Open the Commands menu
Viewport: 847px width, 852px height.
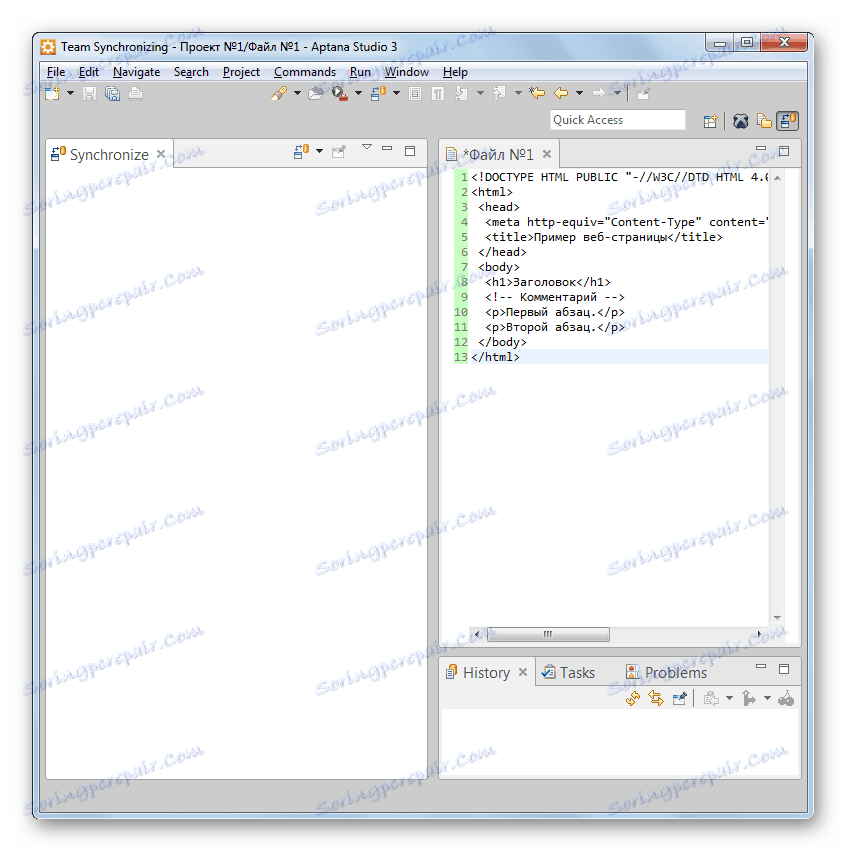[x=305, y=72]
